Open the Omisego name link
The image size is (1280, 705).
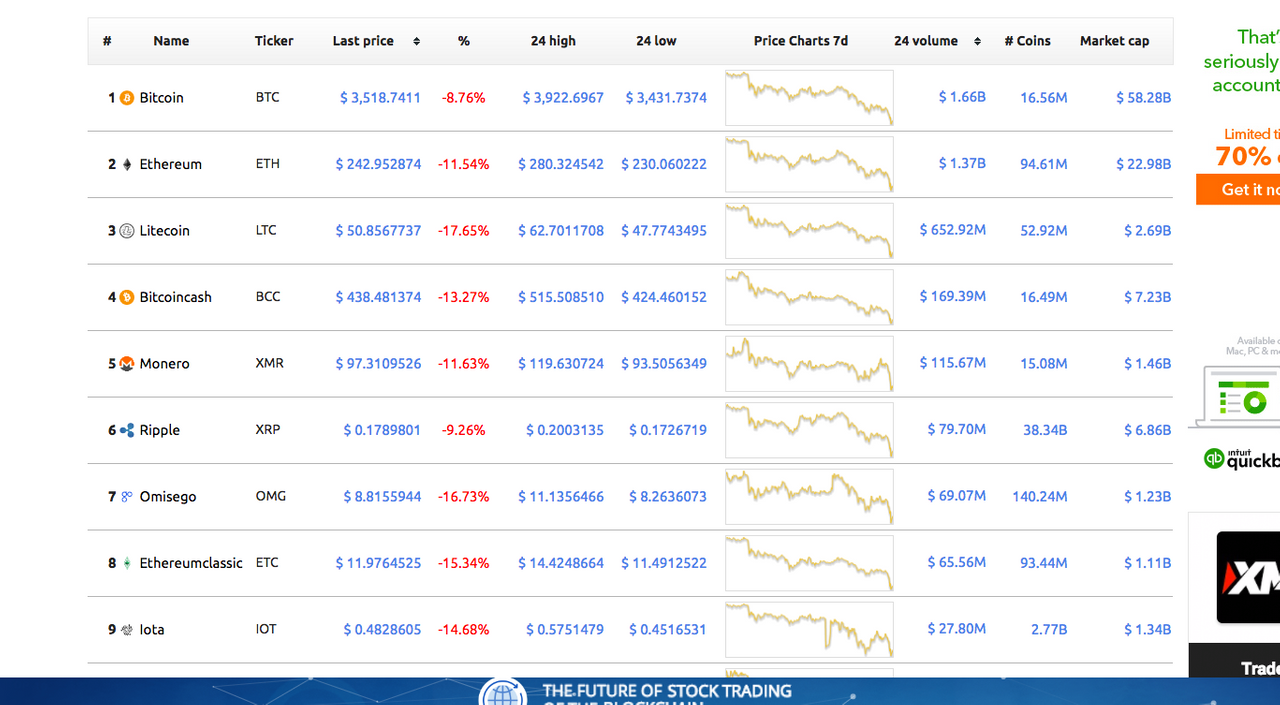tap(168, 497)
